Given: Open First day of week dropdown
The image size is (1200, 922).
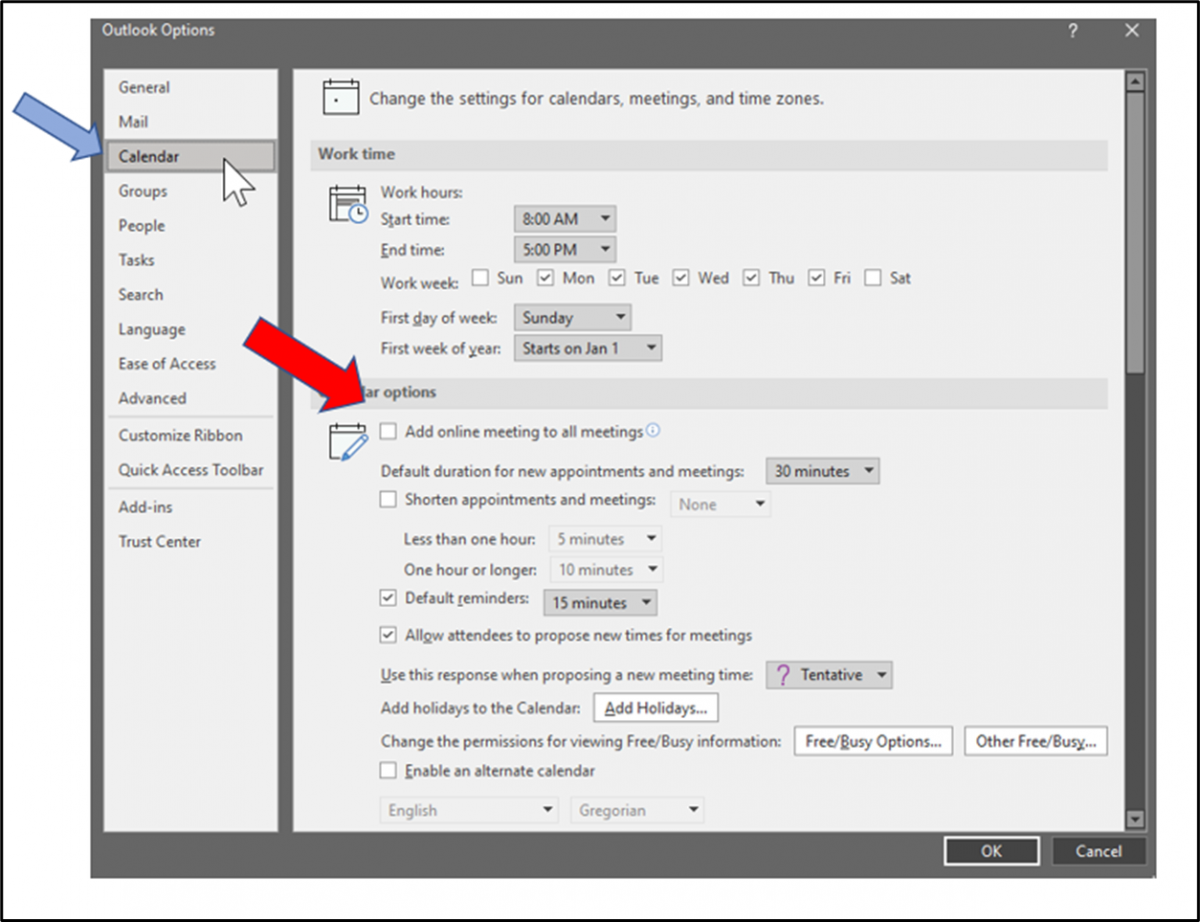Looking at the screenshot, I should coord(573,318).
